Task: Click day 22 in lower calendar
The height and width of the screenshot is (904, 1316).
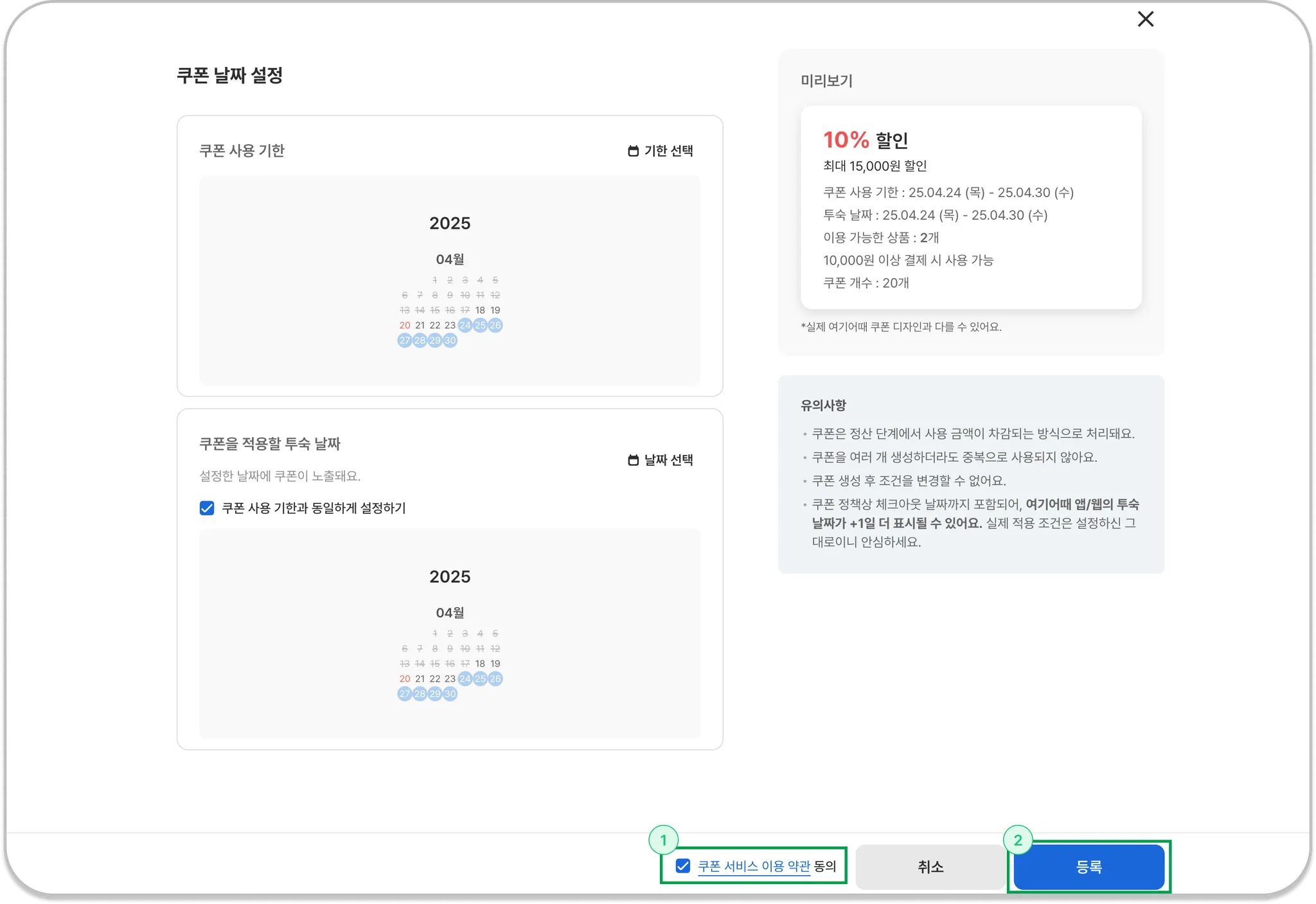Action: (435, 679)
